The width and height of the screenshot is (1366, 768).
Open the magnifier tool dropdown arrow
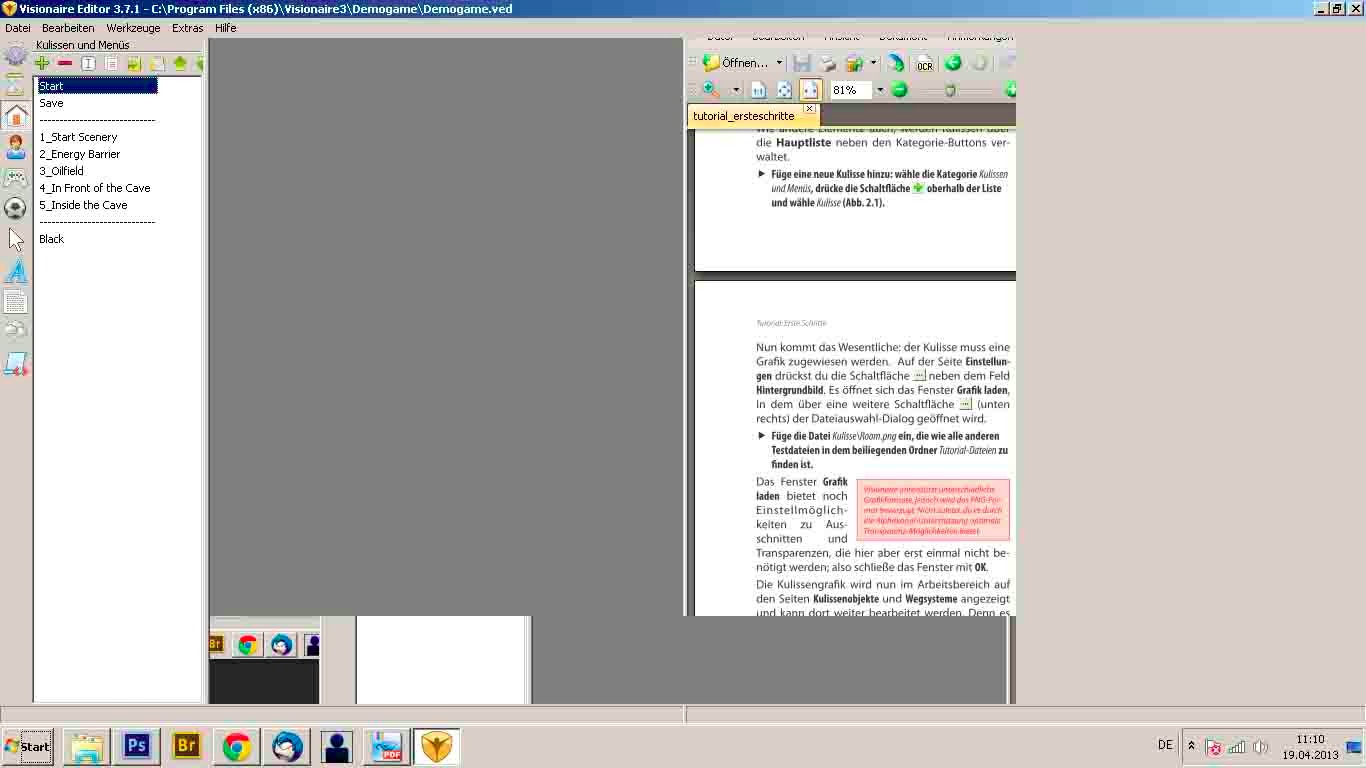[x=736, y=90]
